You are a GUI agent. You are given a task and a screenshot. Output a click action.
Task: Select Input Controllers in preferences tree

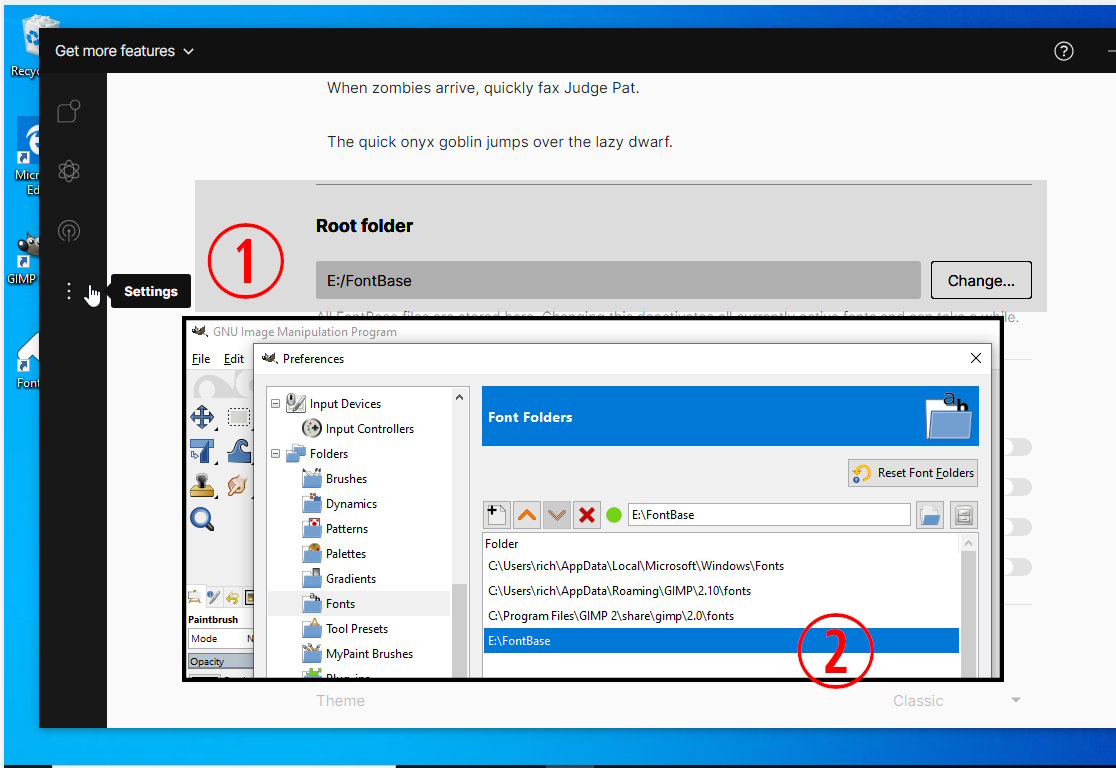click(x=369, y=428)
